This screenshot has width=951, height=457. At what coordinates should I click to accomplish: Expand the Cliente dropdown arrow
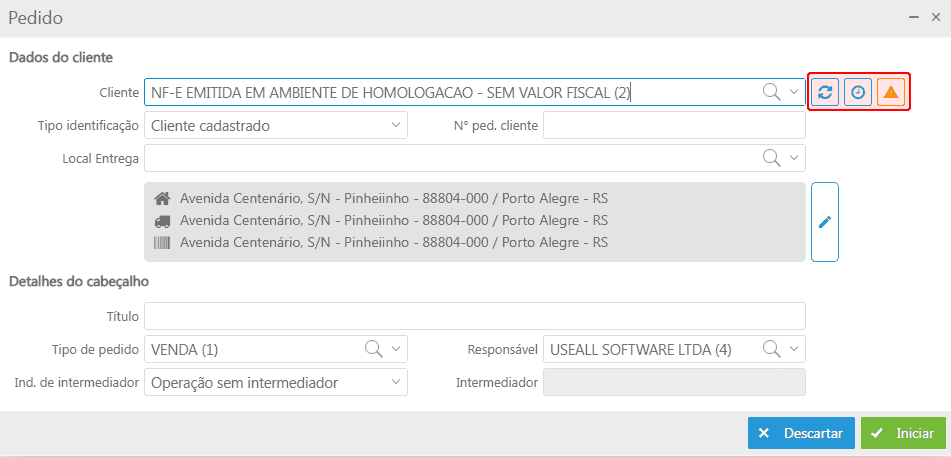pos(794,92)
